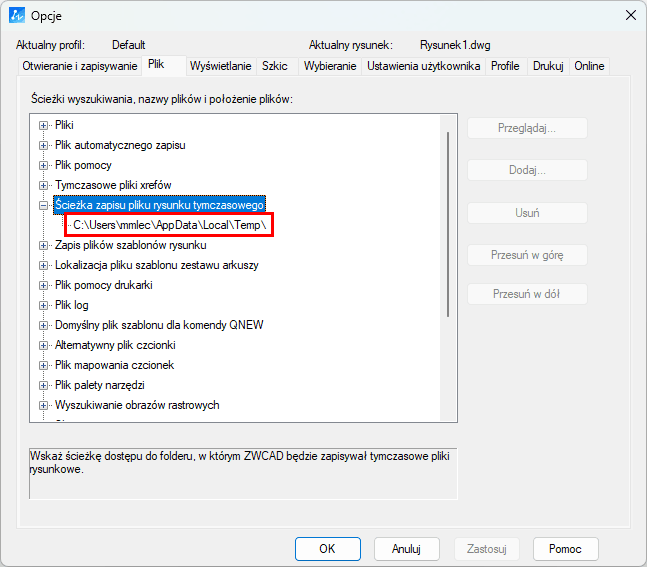Open help with Pomoc button
Image resolution: width=647 pixels, height=567 pixels.
click(x=565, y=549)
